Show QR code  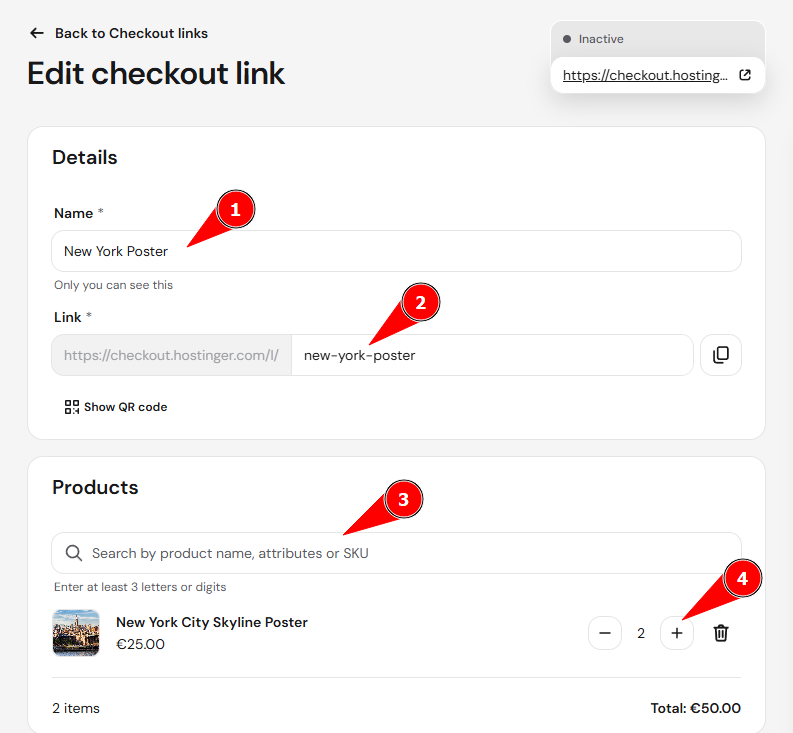coord(116,407)
